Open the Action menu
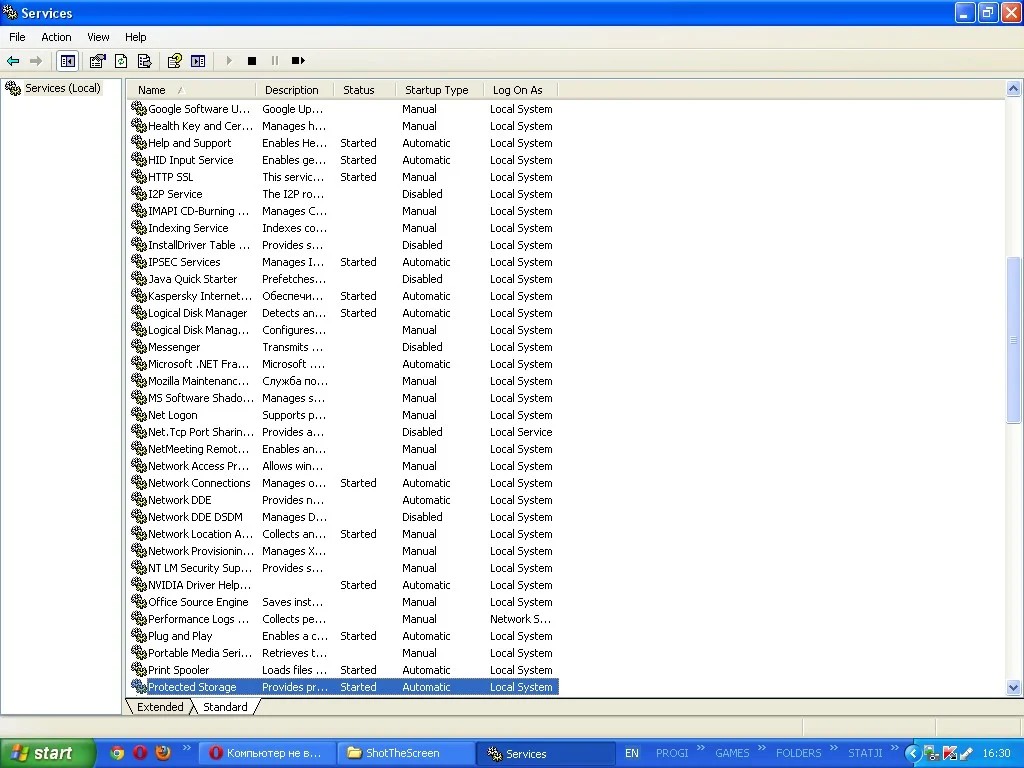 pos(56,37)
